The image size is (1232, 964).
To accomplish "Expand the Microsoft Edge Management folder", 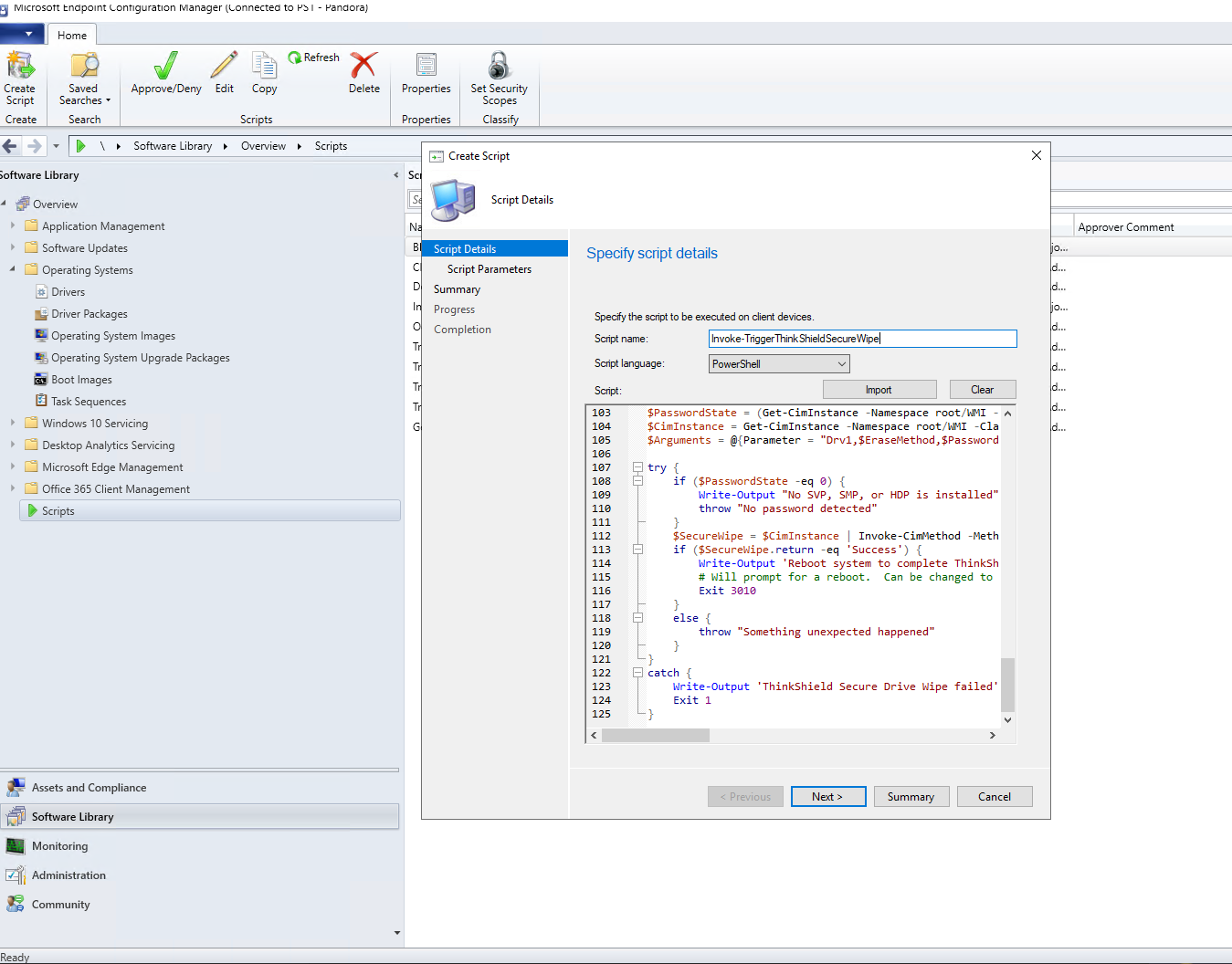I will point(13,466).
